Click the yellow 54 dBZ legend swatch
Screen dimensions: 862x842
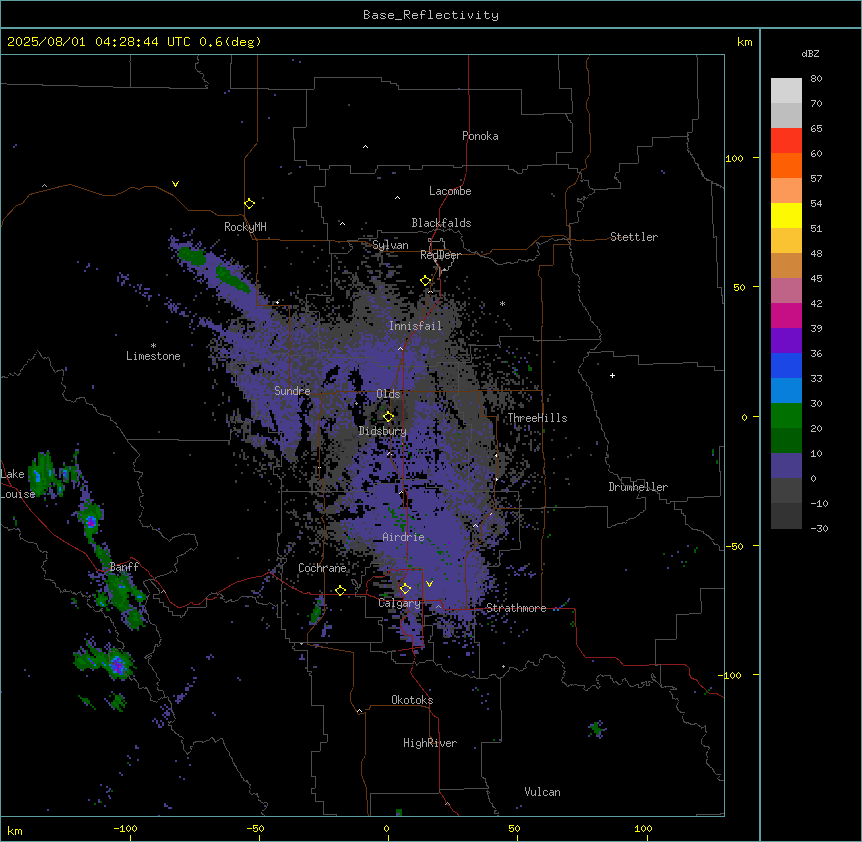(786, 215)
